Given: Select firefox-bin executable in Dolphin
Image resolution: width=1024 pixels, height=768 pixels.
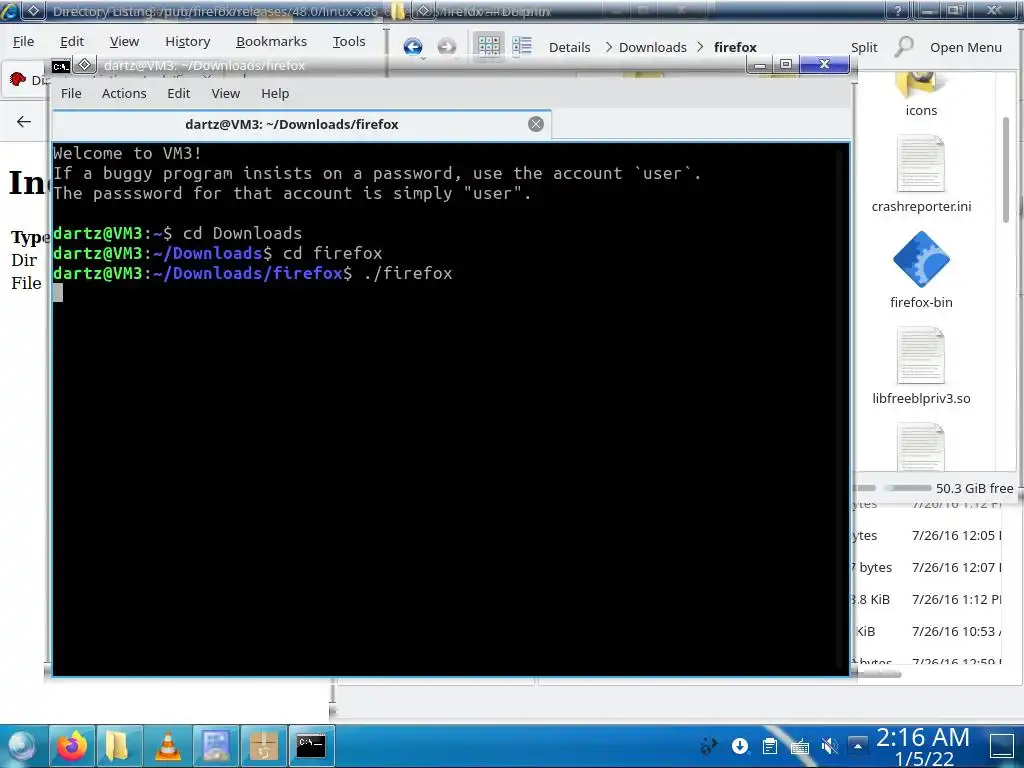Looking at the screenshot, I should (921, 270).
